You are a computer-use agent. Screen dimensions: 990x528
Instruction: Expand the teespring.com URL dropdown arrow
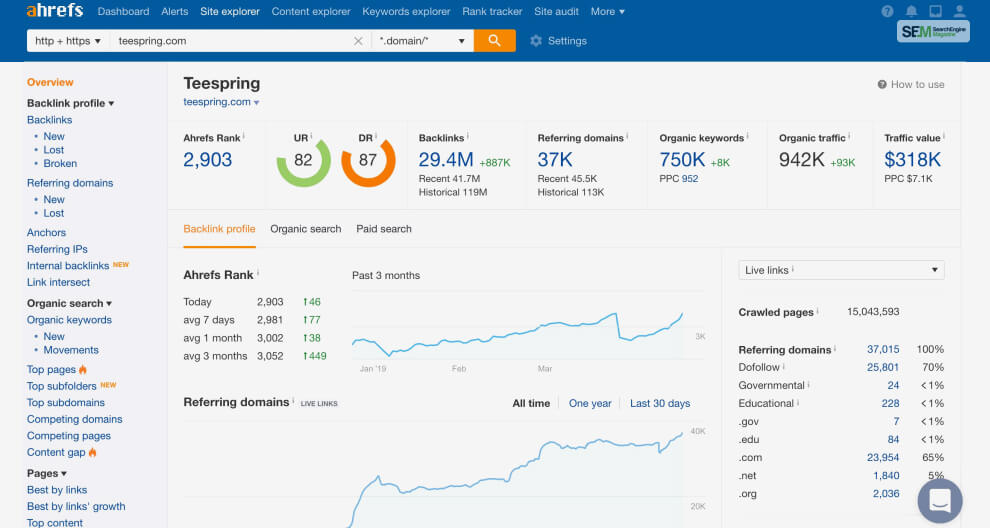(x=256, y=102)
